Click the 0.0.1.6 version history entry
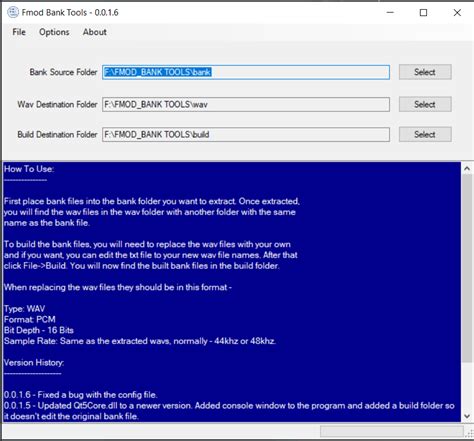The height and width of the screenshot is (441, 474). click(x=81, y=395)
